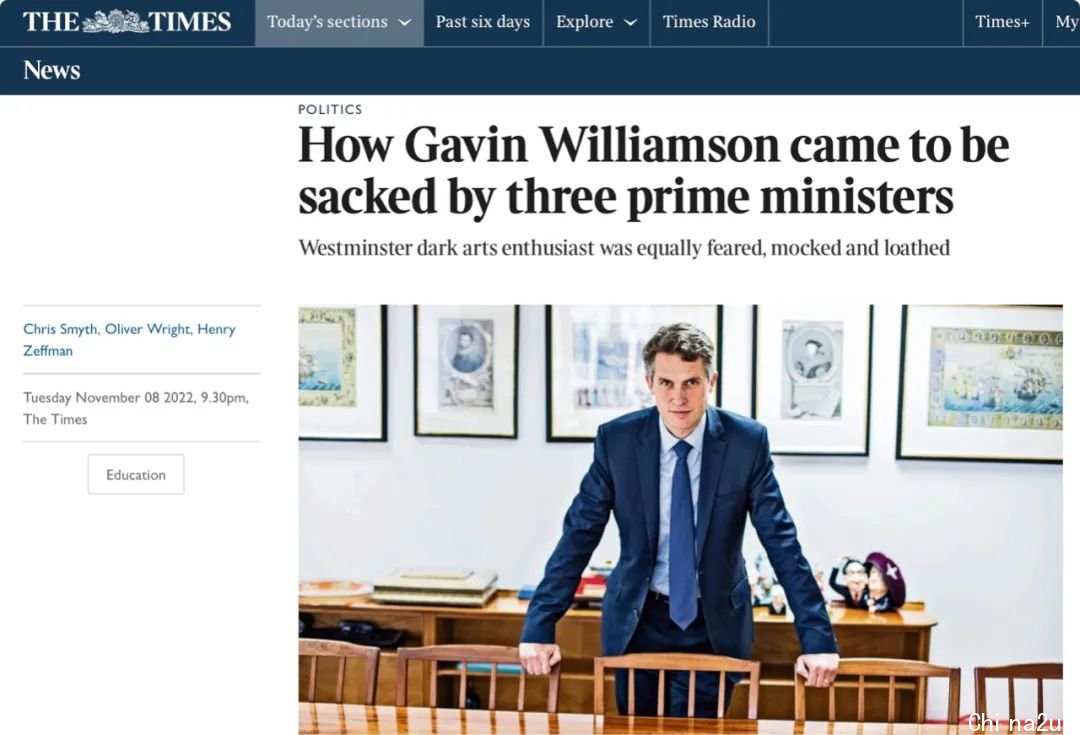Click the article headline about Gavin Williamson
Image resolution: width=1080 pixels, height=735 pixels.
click(654, 170)
